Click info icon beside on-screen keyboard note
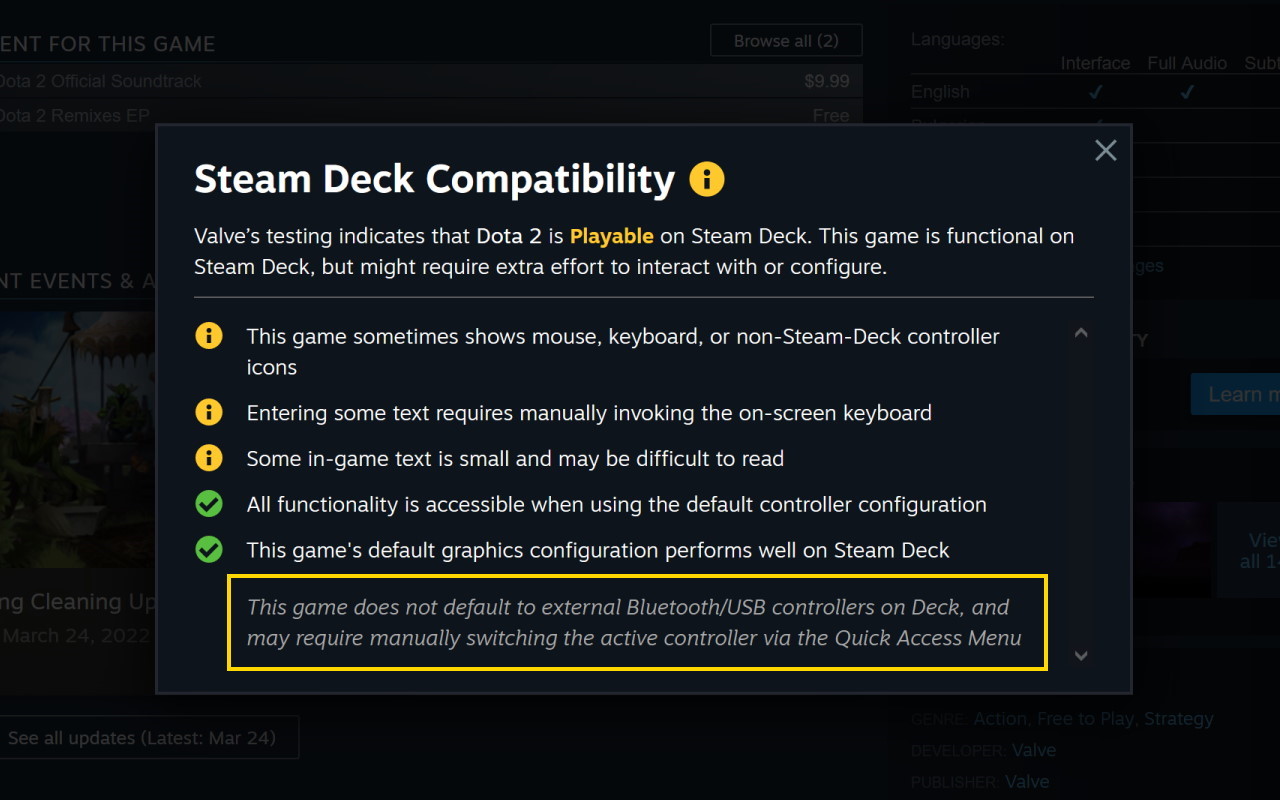The image size is (1280, 800). 208,412
